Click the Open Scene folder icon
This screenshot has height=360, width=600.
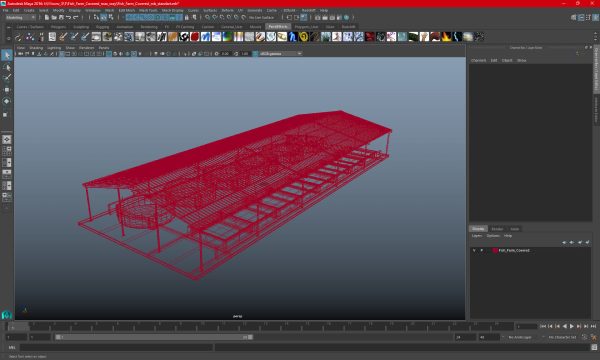(x=54, y=17)
